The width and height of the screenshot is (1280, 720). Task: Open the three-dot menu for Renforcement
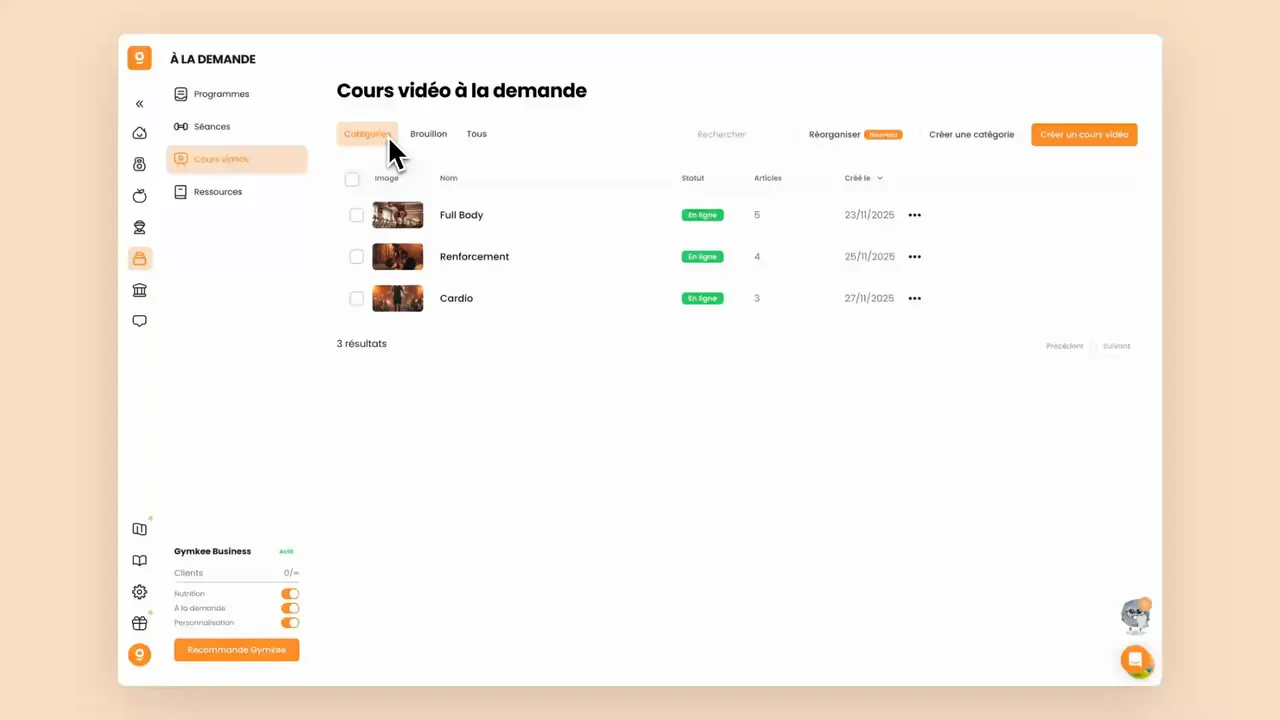point(914,257)
